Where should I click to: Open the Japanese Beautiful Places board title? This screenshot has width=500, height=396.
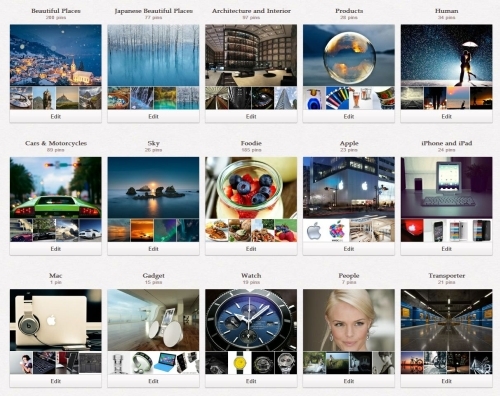coord(153,11)
